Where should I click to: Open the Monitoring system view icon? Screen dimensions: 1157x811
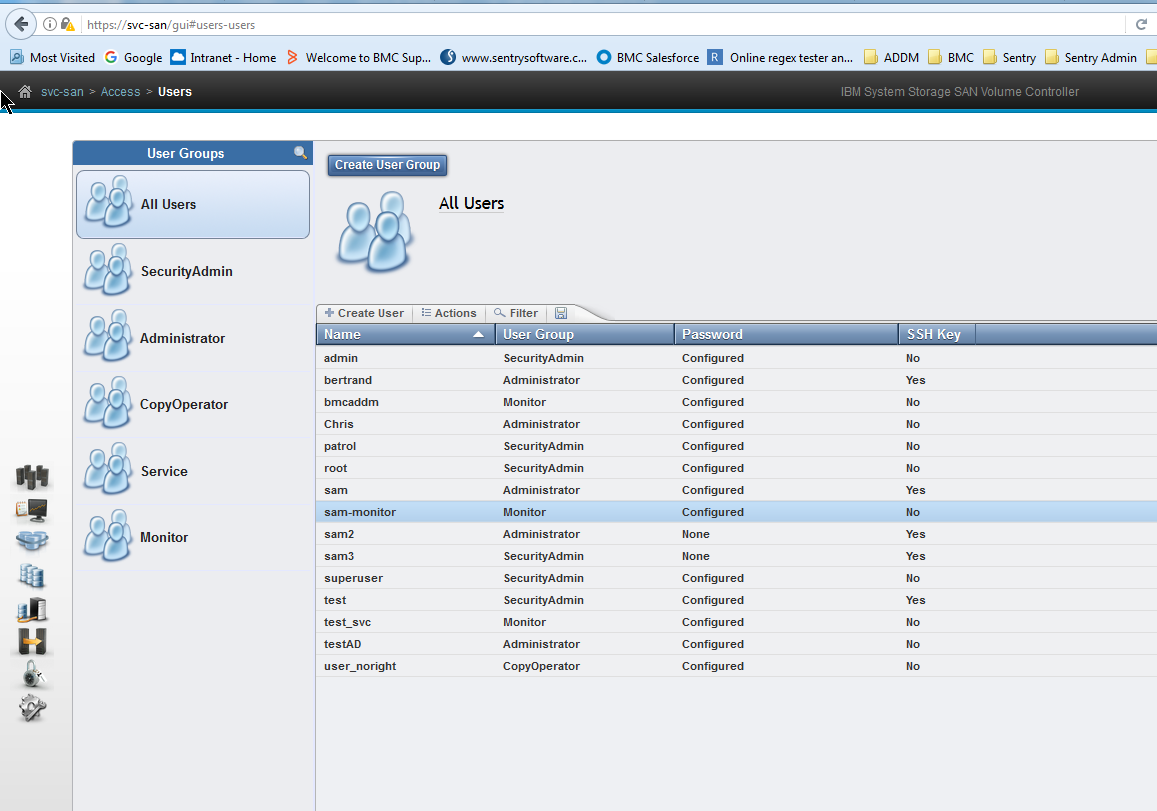click(32, 477)
